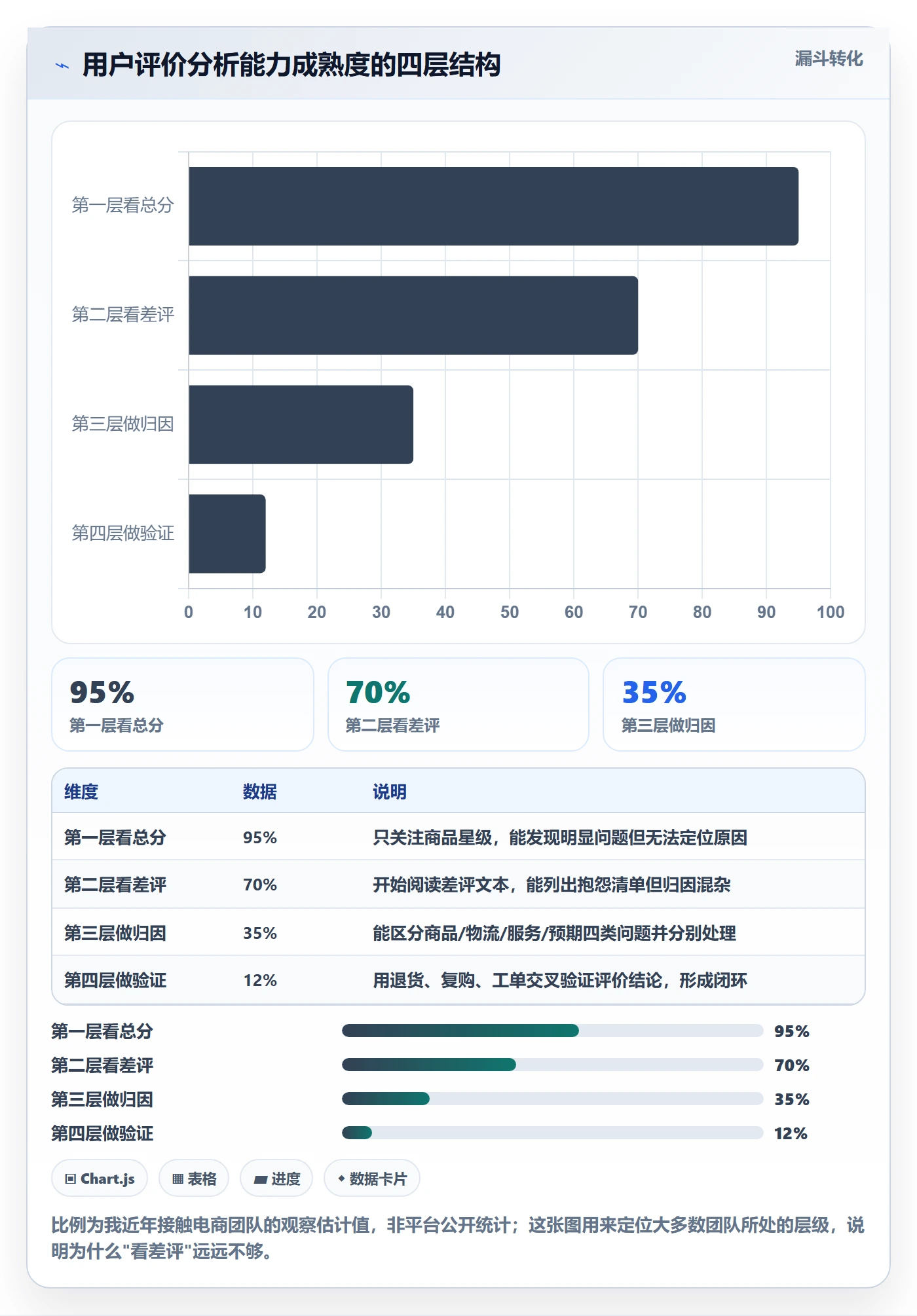Click the chart bar for 第二层看差评

(x=413, y=316)
